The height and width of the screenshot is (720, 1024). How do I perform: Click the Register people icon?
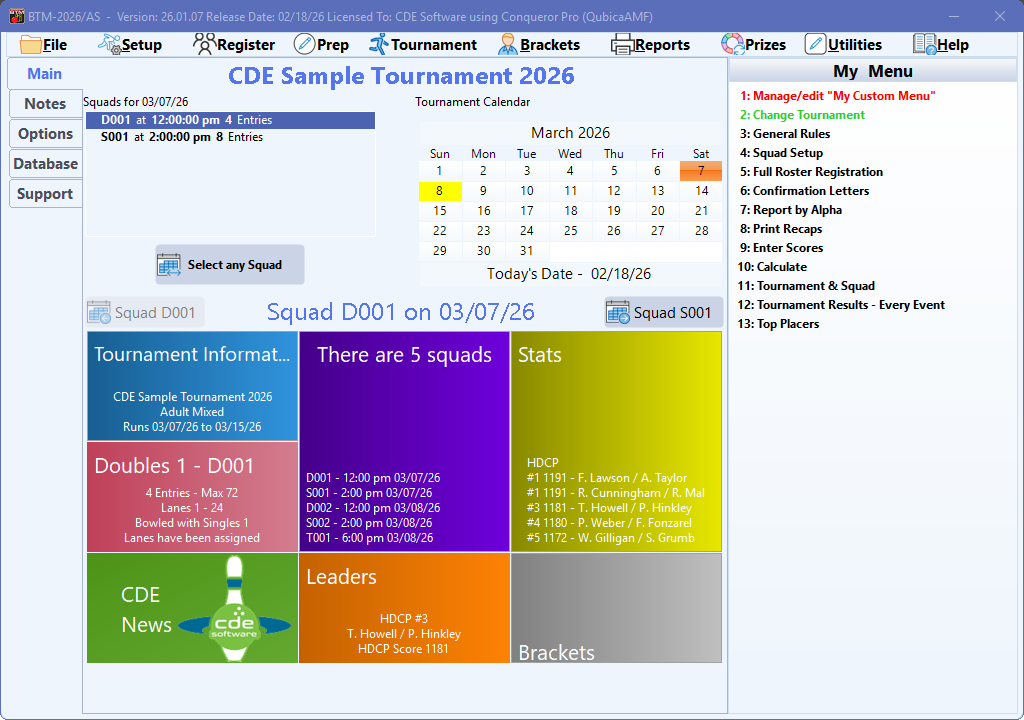pos(203,44)
